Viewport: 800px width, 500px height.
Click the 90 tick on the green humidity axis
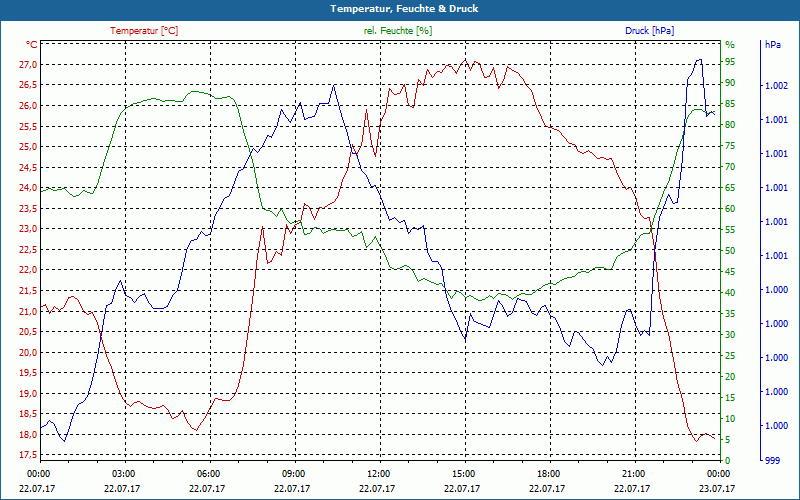[730, 83]
